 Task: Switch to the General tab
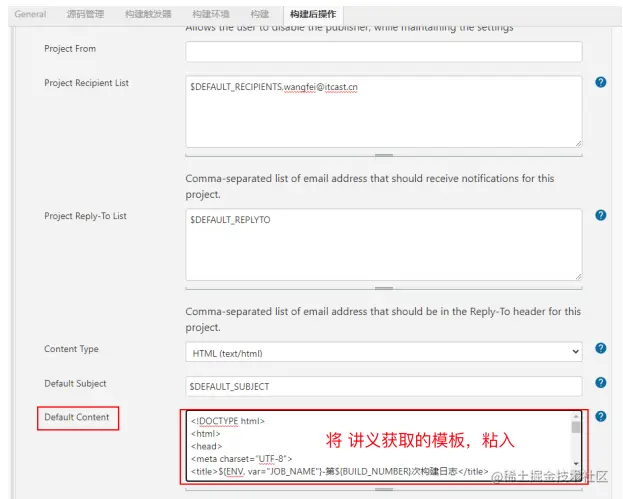(x=30, y=14)
